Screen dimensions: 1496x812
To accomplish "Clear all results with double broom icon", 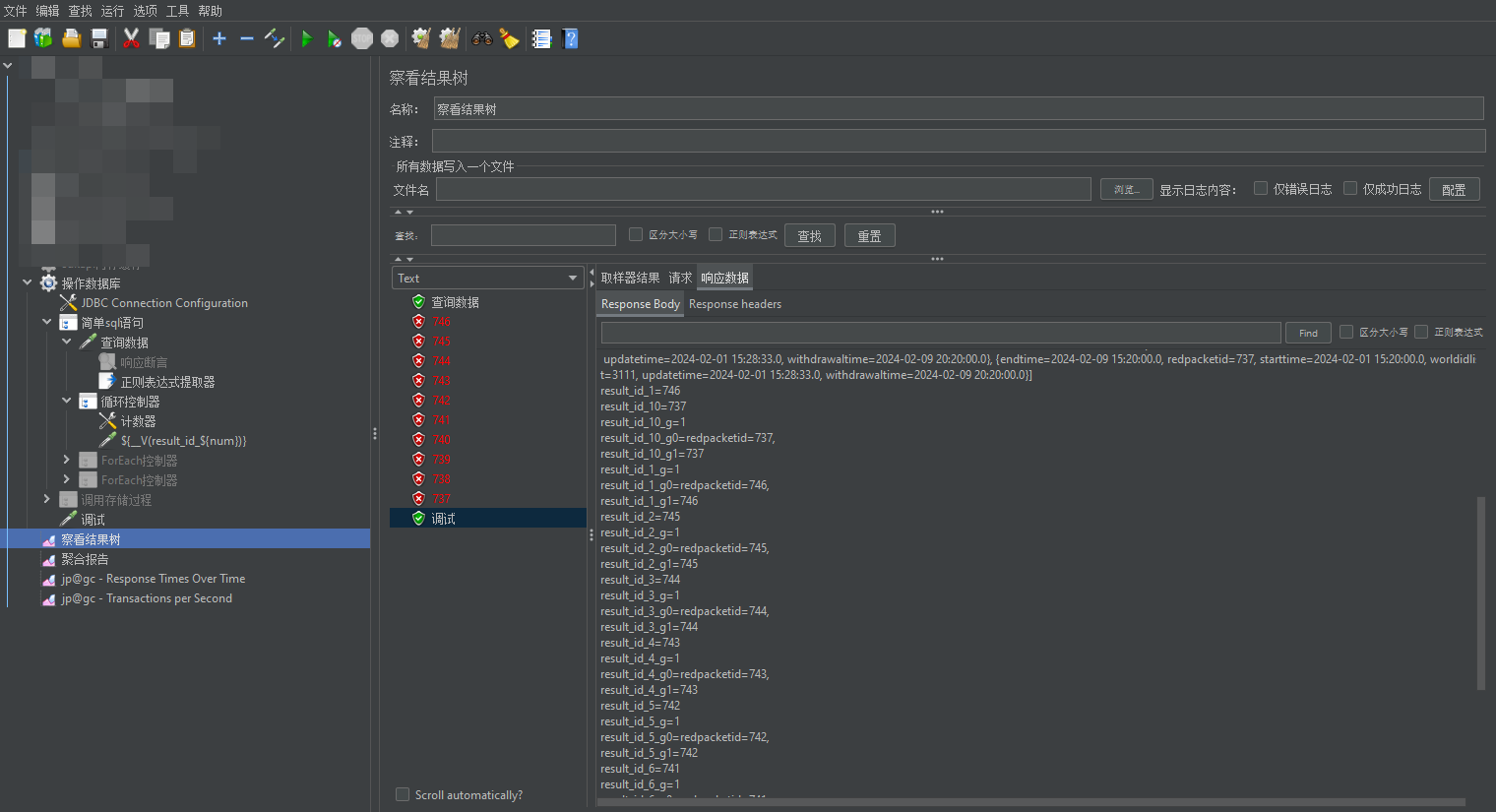I will pyautogui.click(x=450, y=38).
